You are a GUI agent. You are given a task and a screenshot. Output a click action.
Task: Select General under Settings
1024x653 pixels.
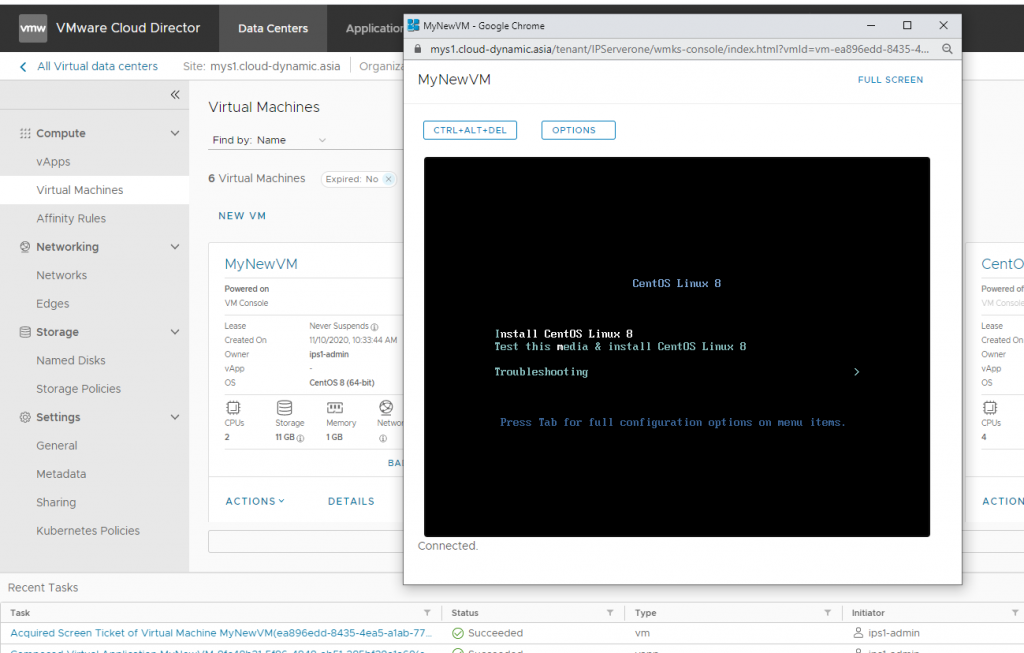tap(57, 446)
